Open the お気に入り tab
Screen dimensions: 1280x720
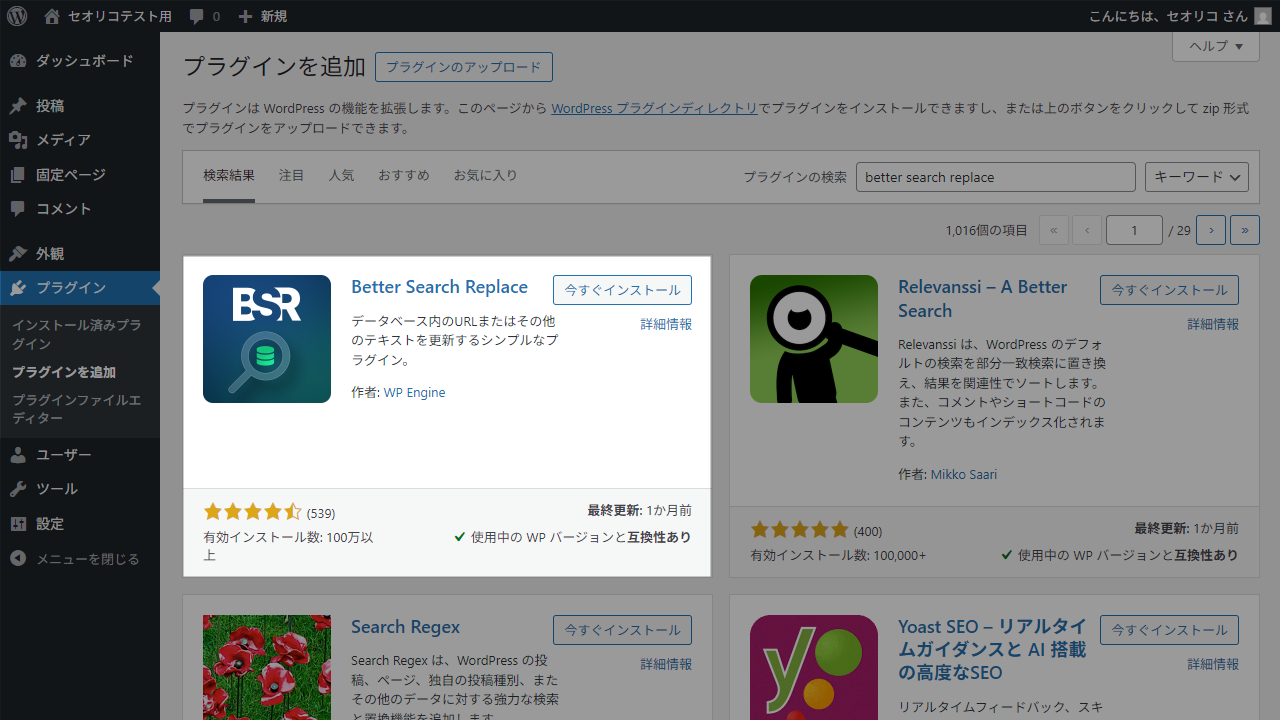point(486,174)
